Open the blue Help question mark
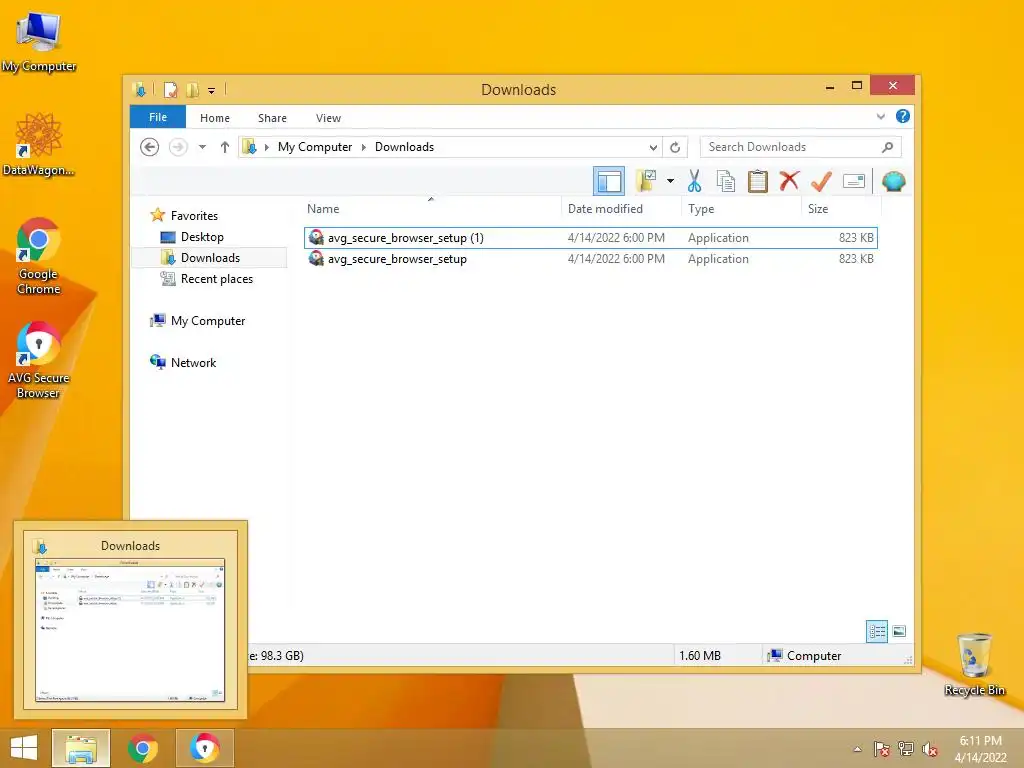The width and height of the screenshot is (1024, 768). coord(903,116)
